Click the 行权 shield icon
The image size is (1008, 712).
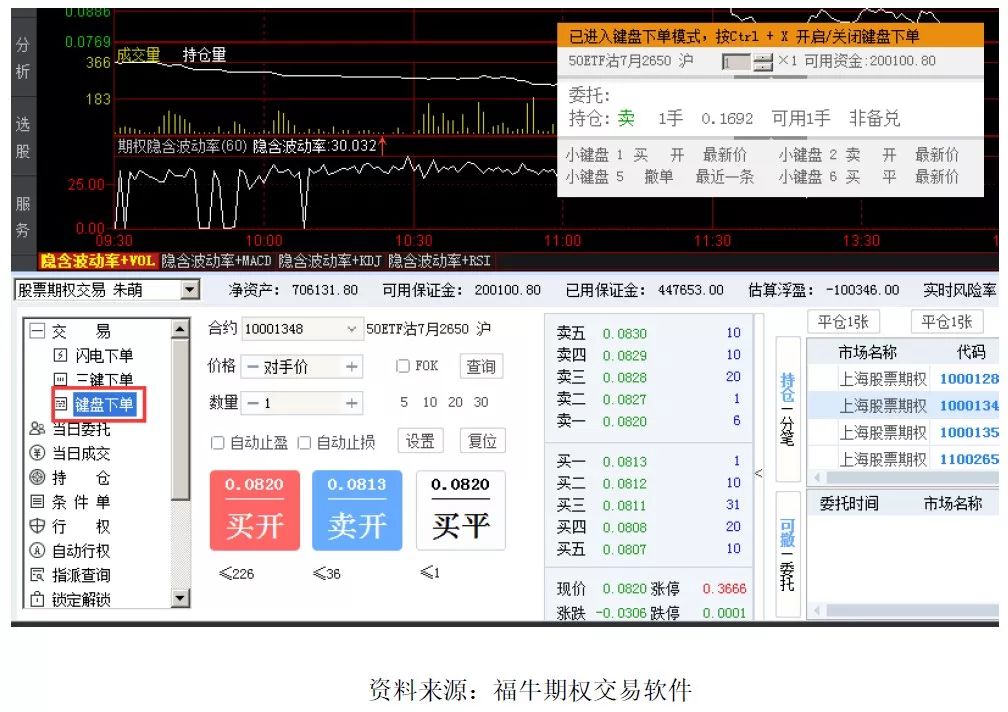(x=37, y=526)
